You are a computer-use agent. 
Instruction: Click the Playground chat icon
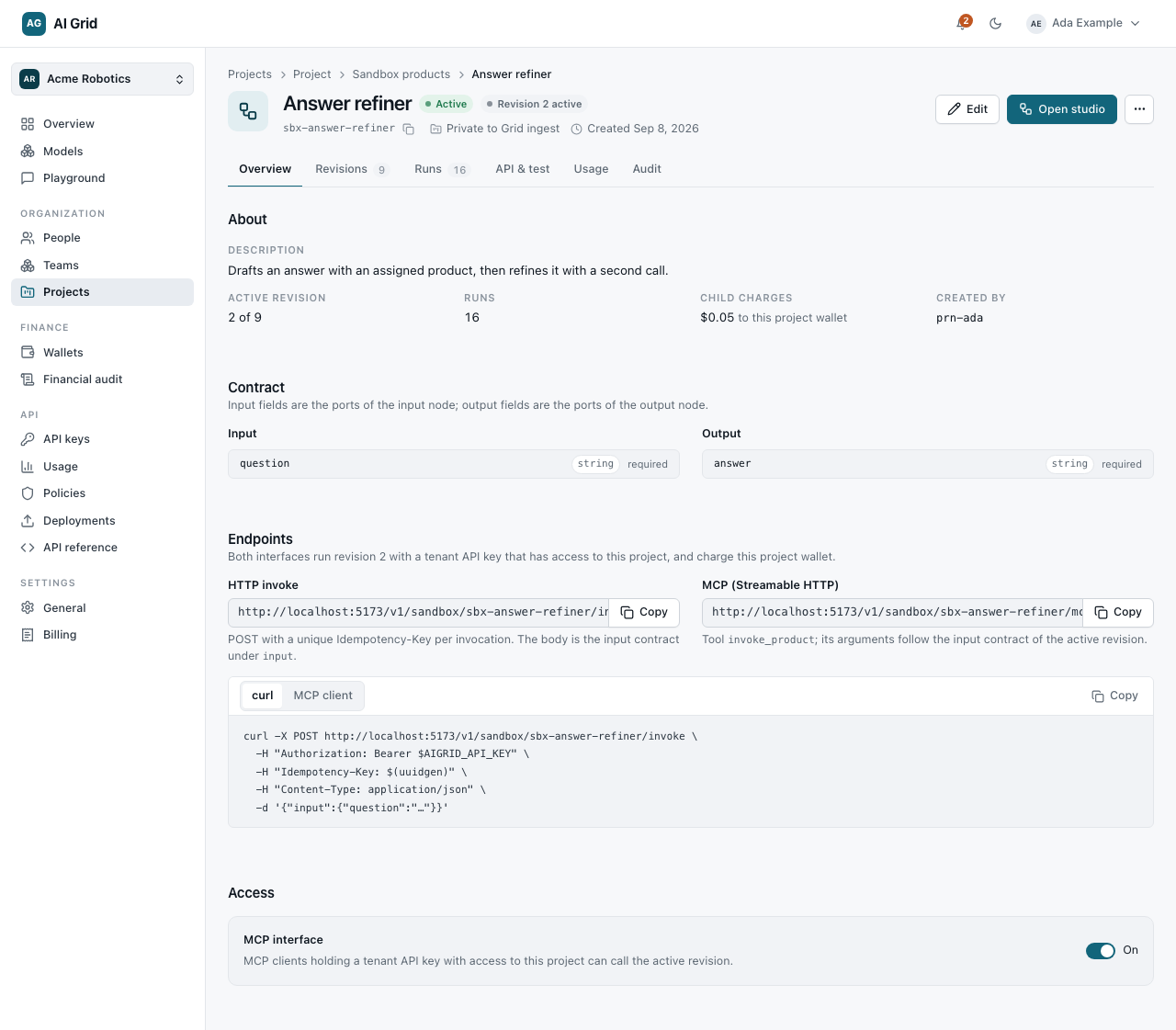[28, 178]
